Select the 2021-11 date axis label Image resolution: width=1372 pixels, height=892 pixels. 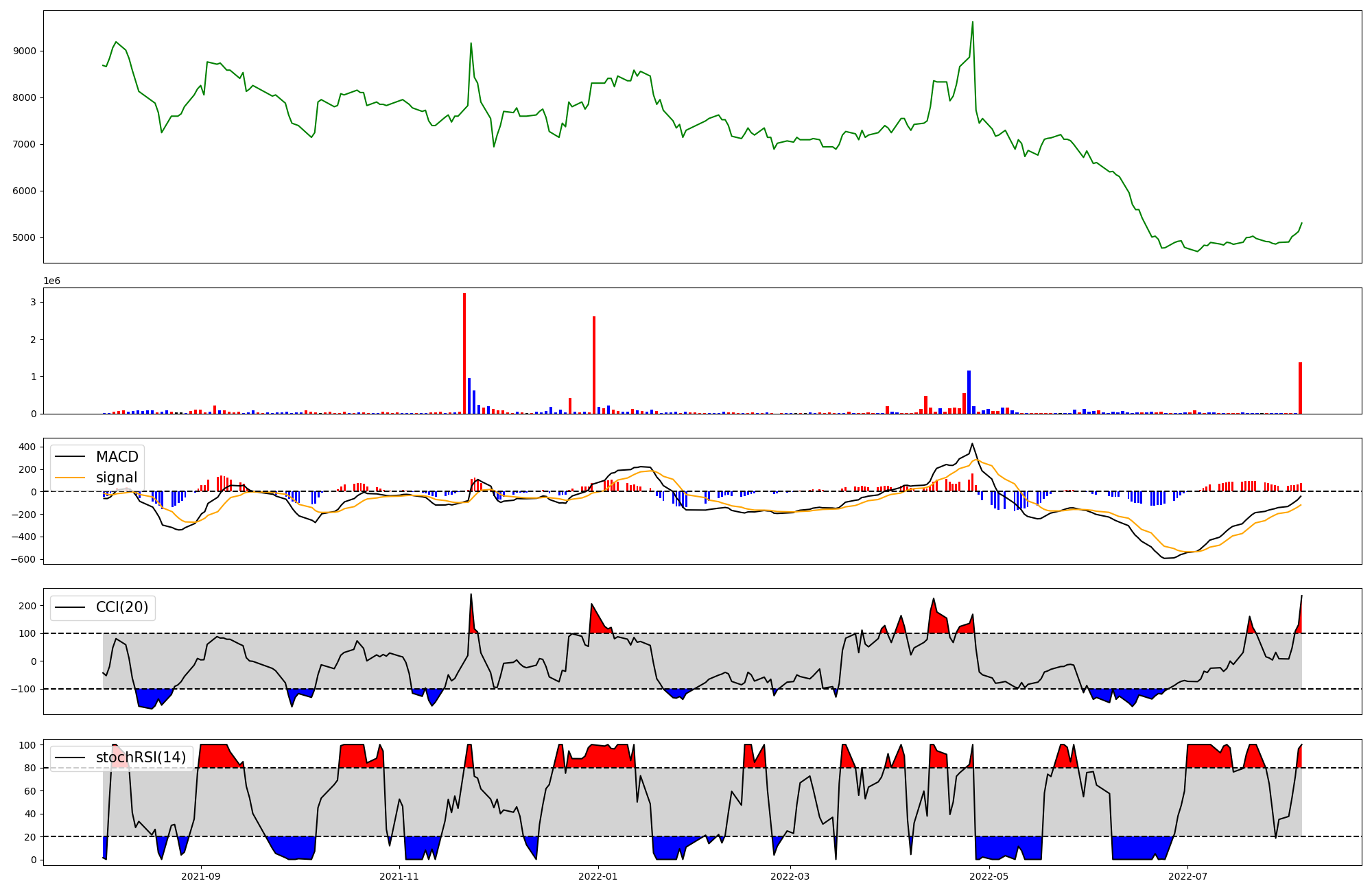pos(399,876)
